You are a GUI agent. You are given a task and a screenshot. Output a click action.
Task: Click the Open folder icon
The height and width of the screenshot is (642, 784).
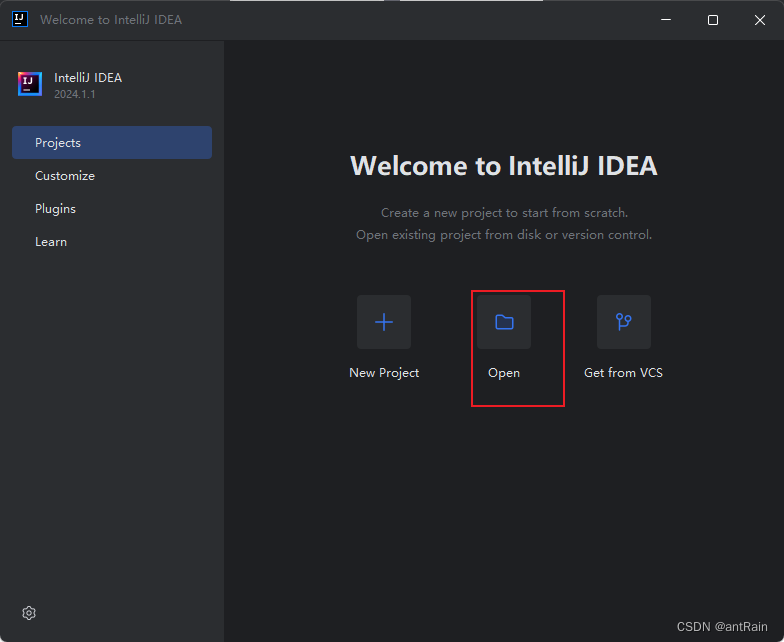[504, 322]
